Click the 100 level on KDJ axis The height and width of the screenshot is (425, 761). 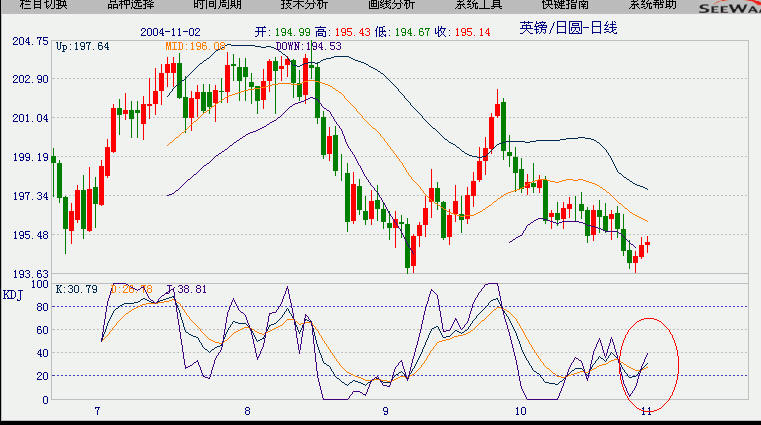40,284
